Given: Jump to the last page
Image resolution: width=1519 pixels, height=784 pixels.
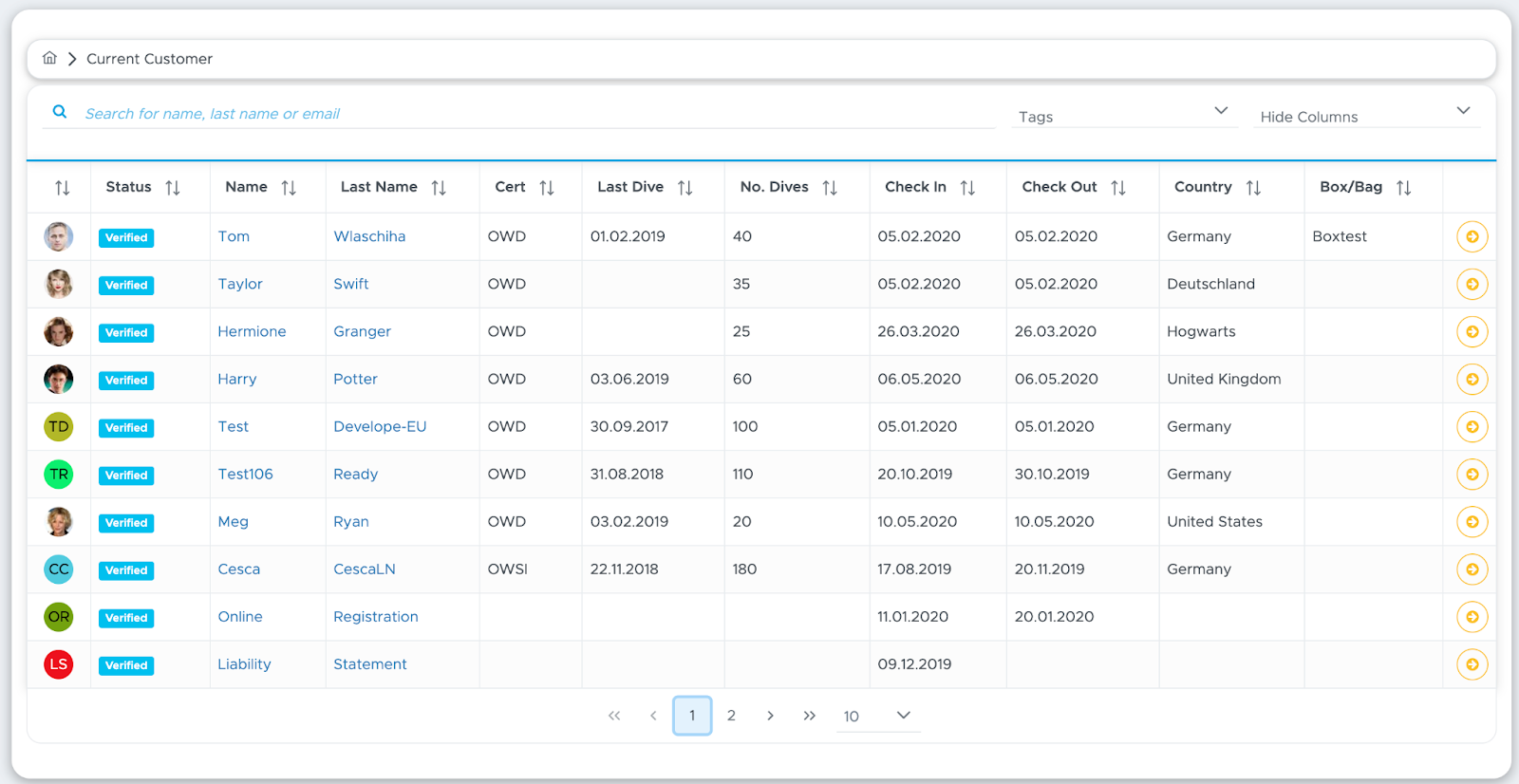Looking at the screenshot, I should (x=809, y=716).
